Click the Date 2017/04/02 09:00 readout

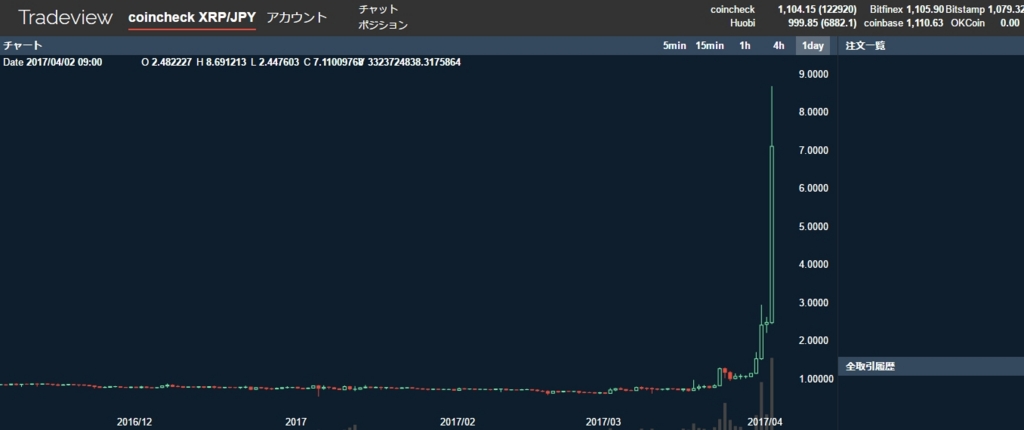click(x=52, y=63)
